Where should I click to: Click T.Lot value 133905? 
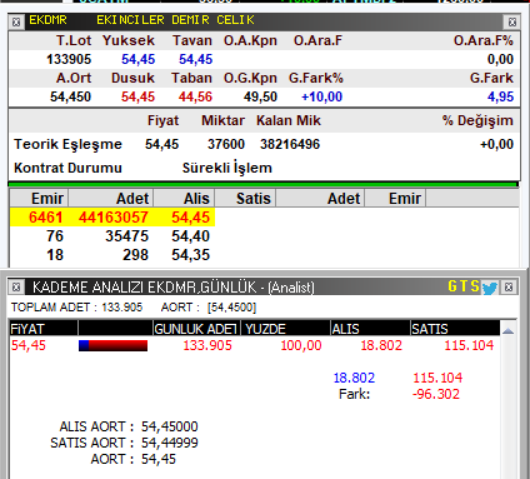(69, 59)
